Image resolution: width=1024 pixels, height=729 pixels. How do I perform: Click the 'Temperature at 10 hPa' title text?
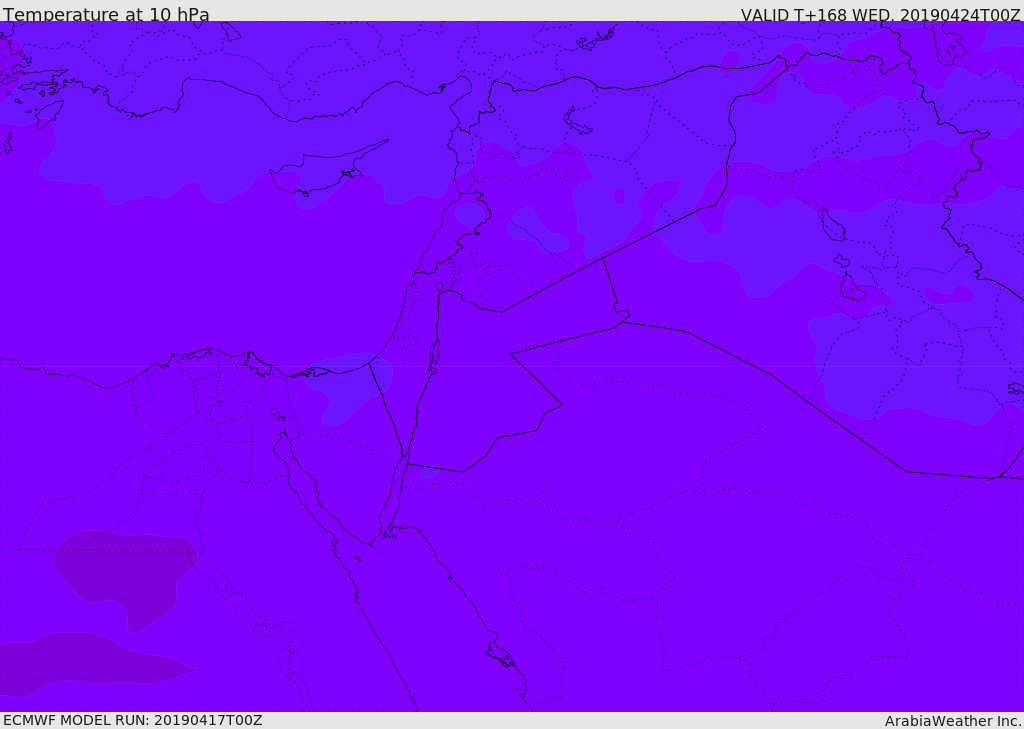click(x=106, y=14)
